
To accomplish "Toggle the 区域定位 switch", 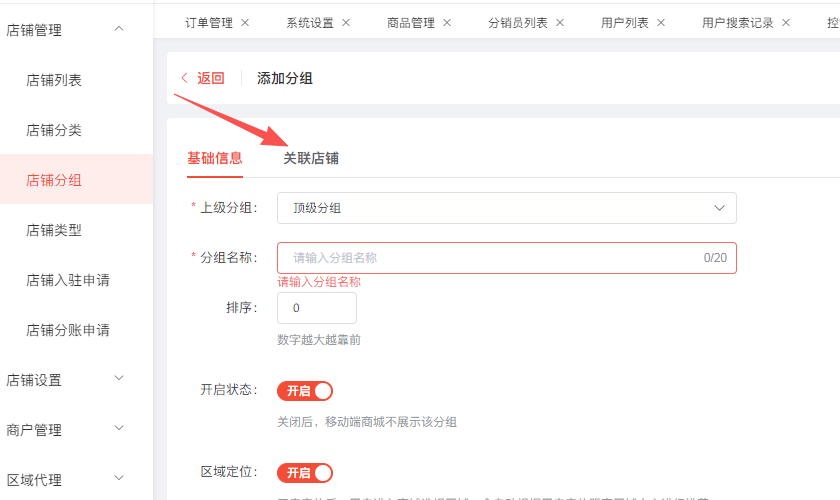I will [x=305, y=472].
